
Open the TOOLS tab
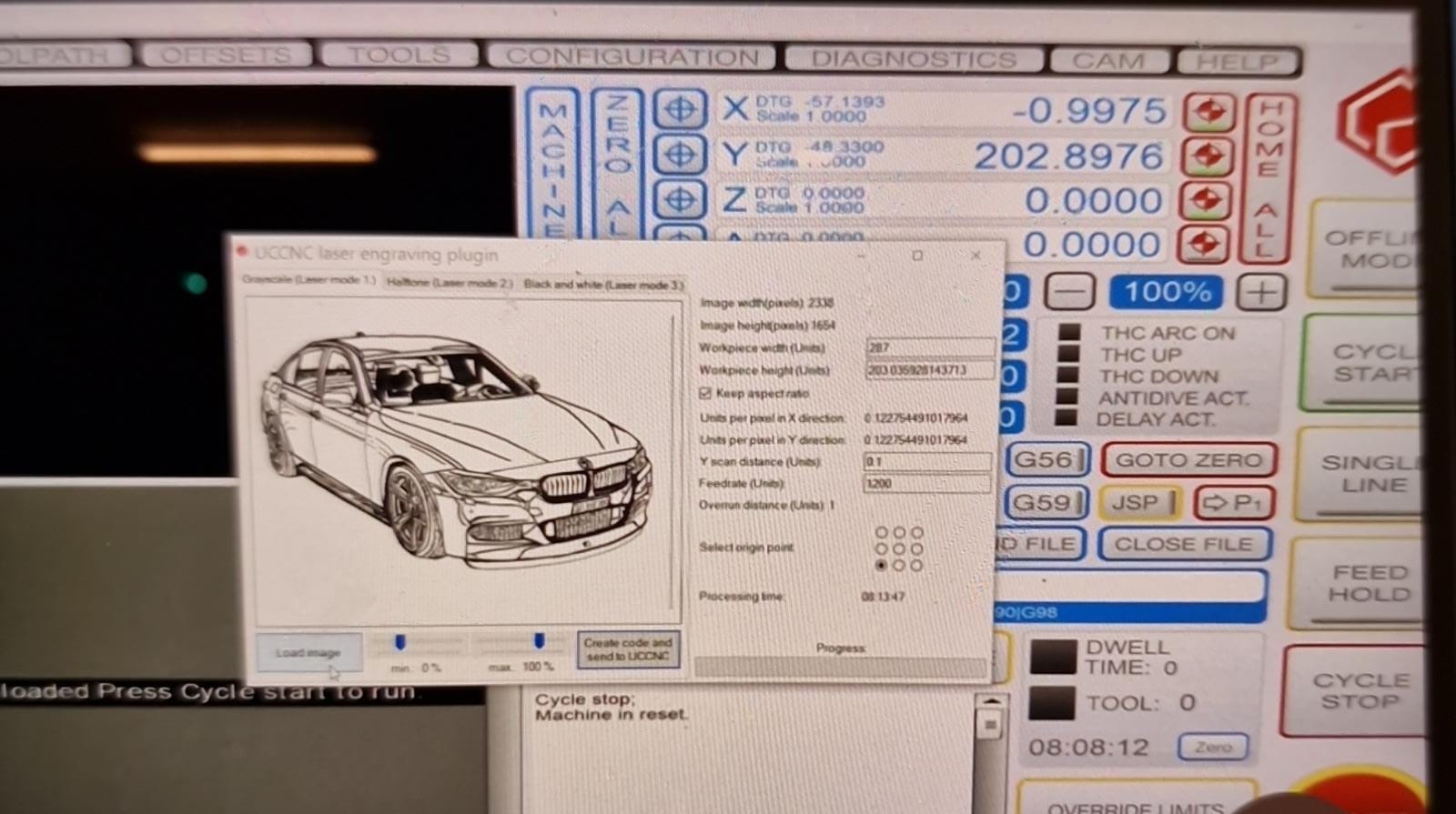tap(399, 55)
